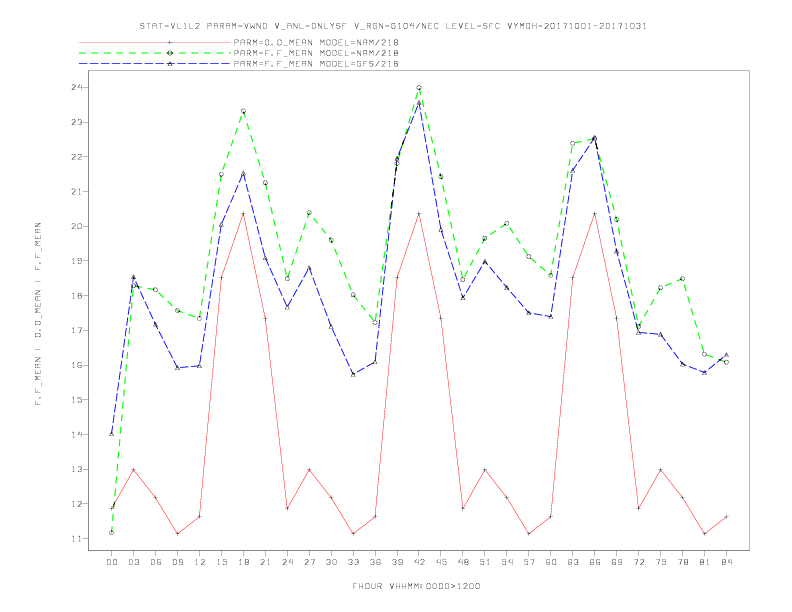Click x-axis tick label 66
This screenshot has height=612, width=792.
click(x=595, y=562)
